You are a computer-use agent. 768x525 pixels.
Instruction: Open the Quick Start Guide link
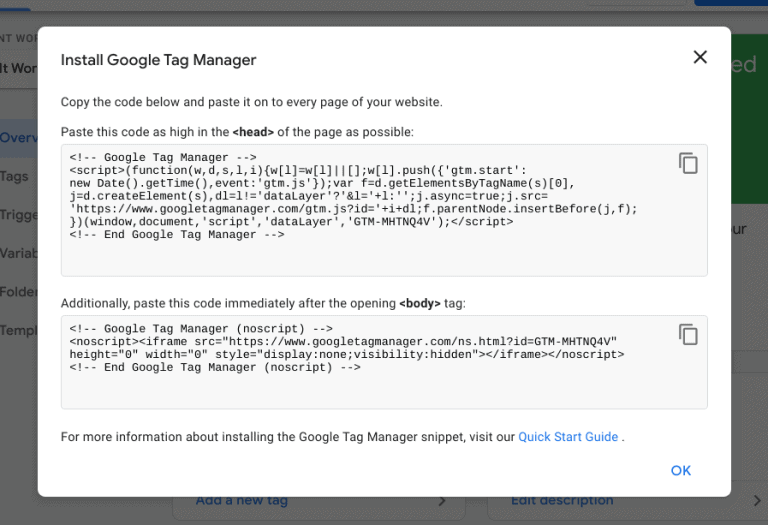568,437
